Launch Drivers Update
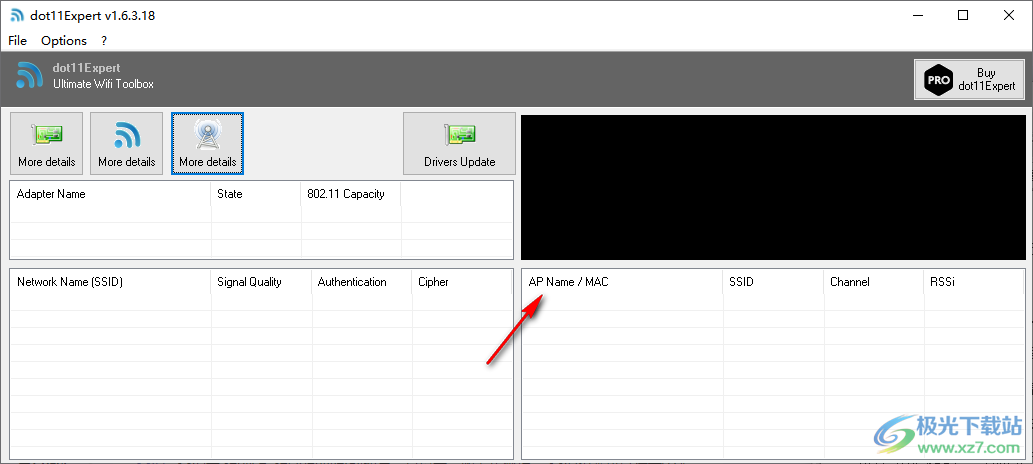 [459, 144]
